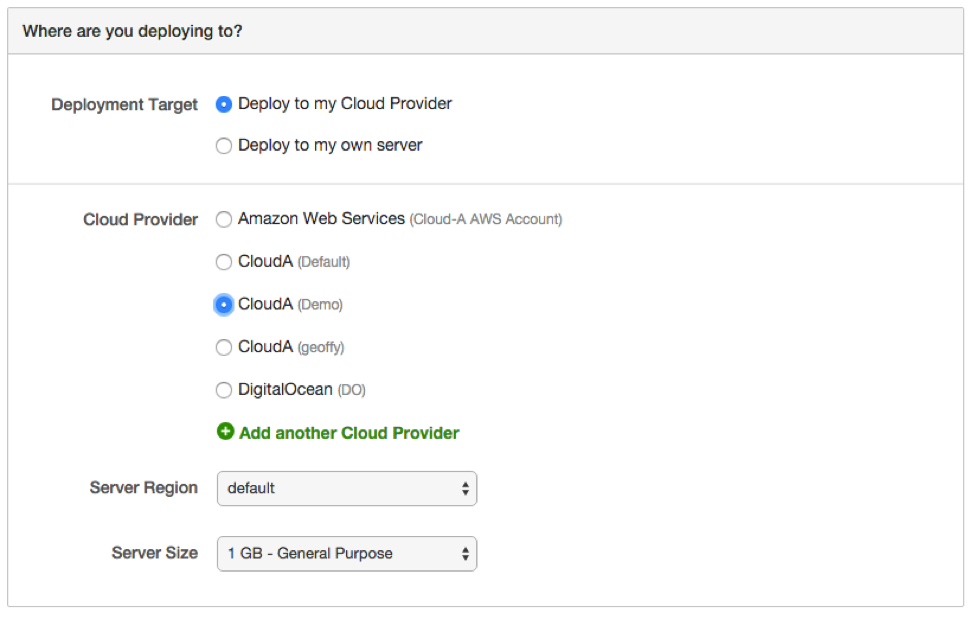The image size is (975, 617).
Task: Choose CloudA (Demo) provider
Action: [224, 305]
